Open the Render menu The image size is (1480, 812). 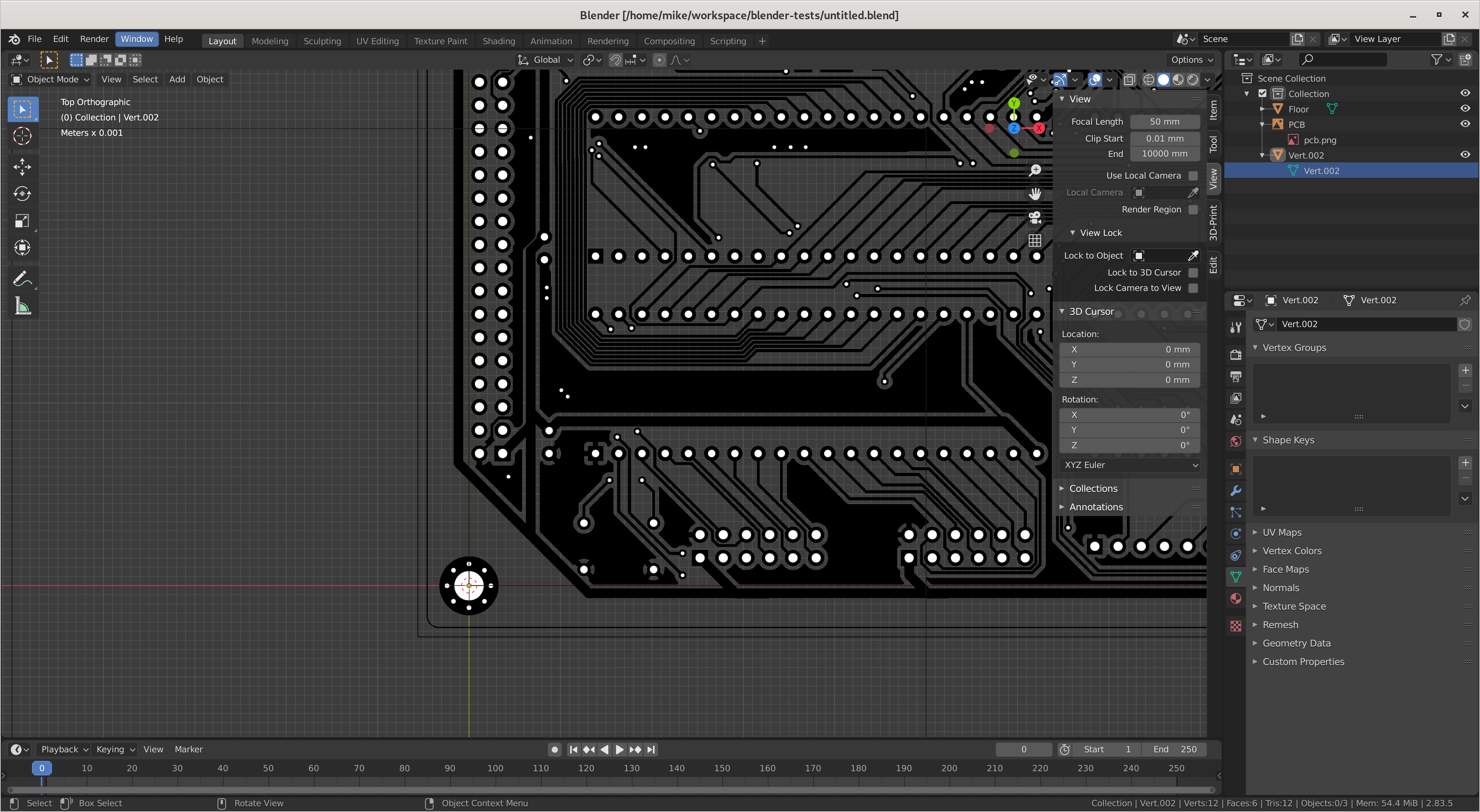[x=94, y=39]
